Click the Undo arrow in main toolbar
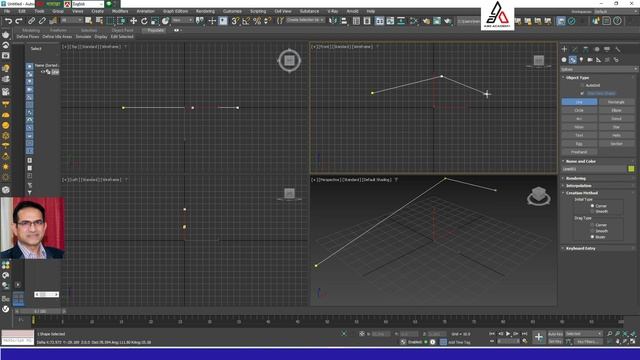 click(8, 21)
